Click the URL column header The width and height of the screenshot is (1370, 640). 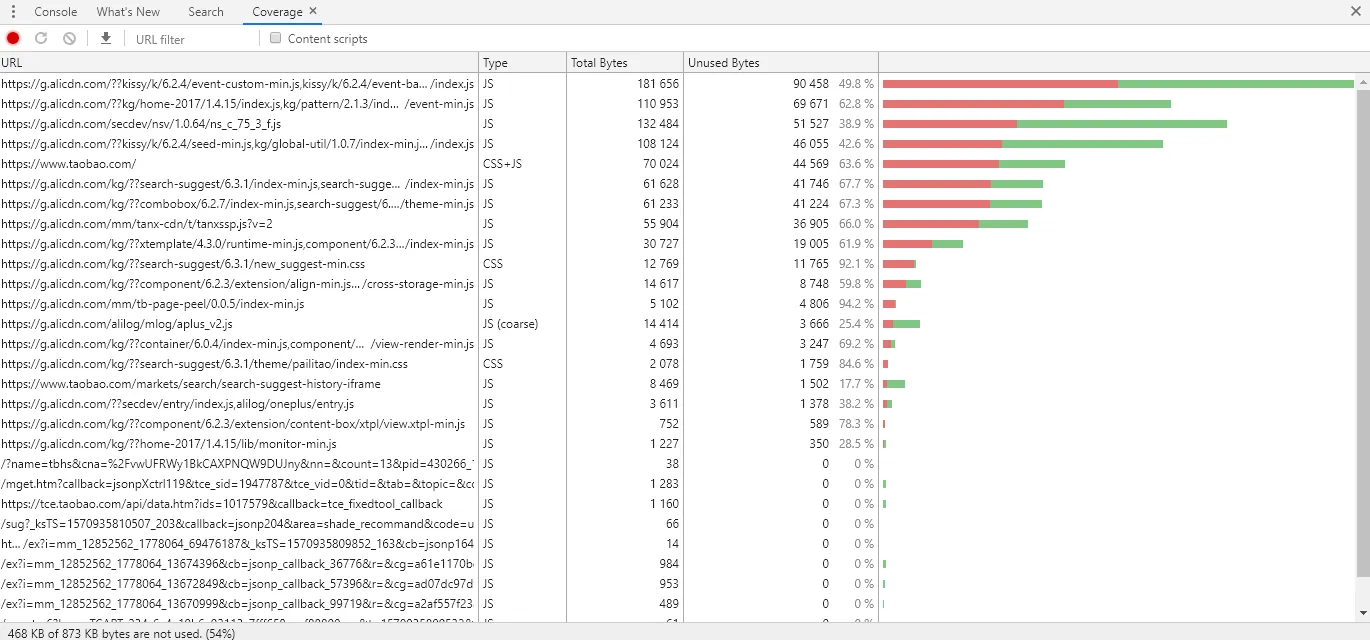click(238, 63)
